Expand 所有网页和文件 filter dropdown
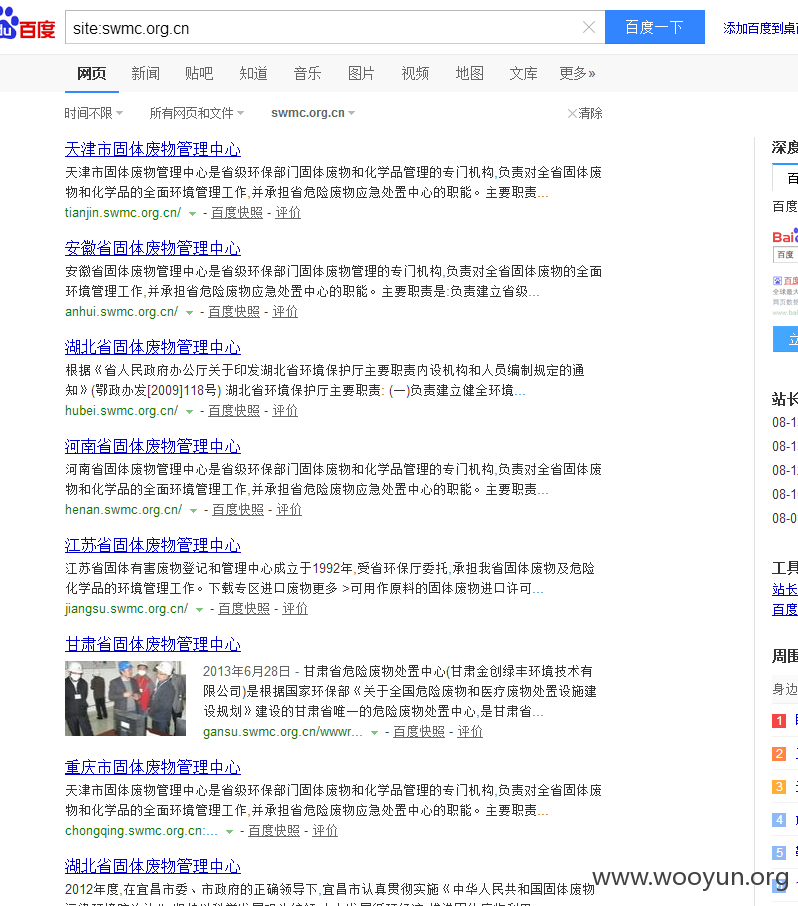The width and height of the screenshot is (798, 906). click(196, 113)
